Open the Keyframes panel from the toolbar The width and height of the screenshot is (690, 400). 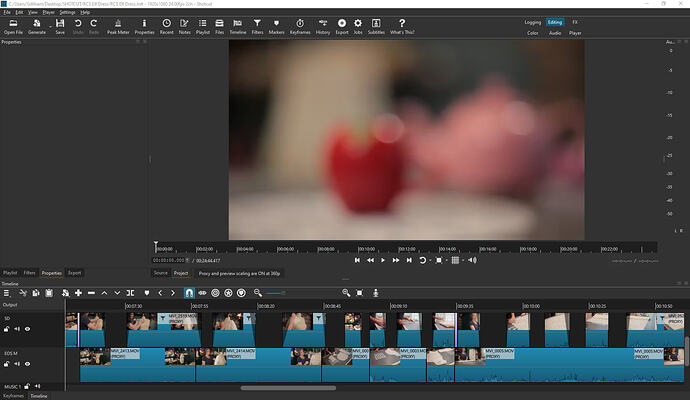tap(300, 26)
